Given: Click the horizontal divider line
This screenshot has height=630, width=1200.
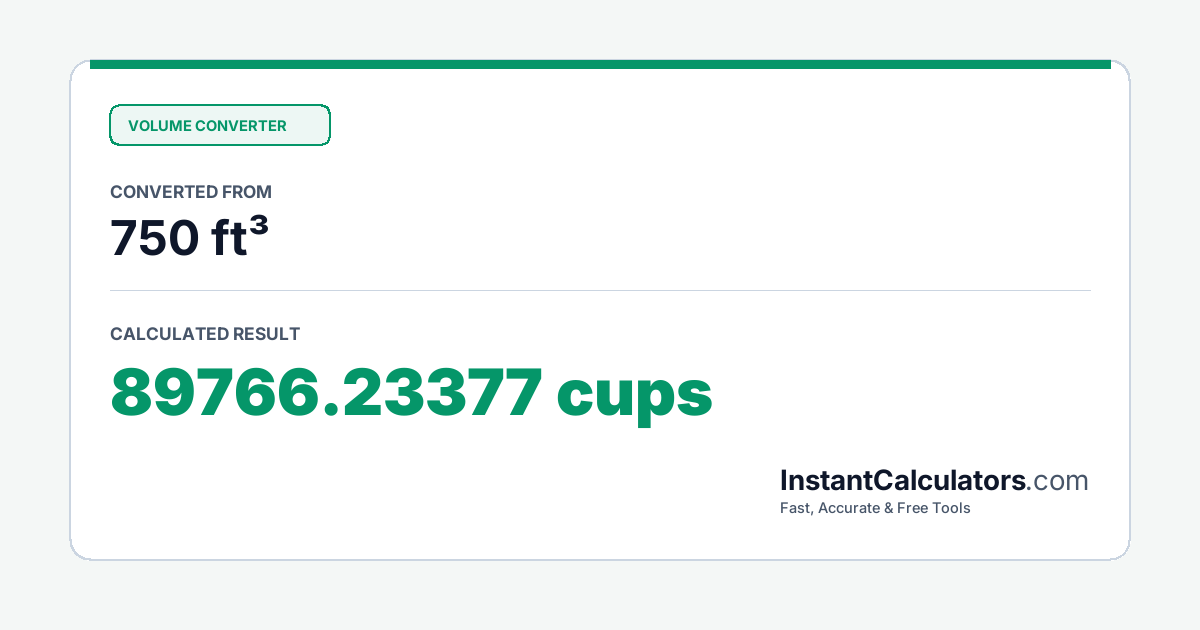Looking at the screenshot, I should click(x=600, y=290).
